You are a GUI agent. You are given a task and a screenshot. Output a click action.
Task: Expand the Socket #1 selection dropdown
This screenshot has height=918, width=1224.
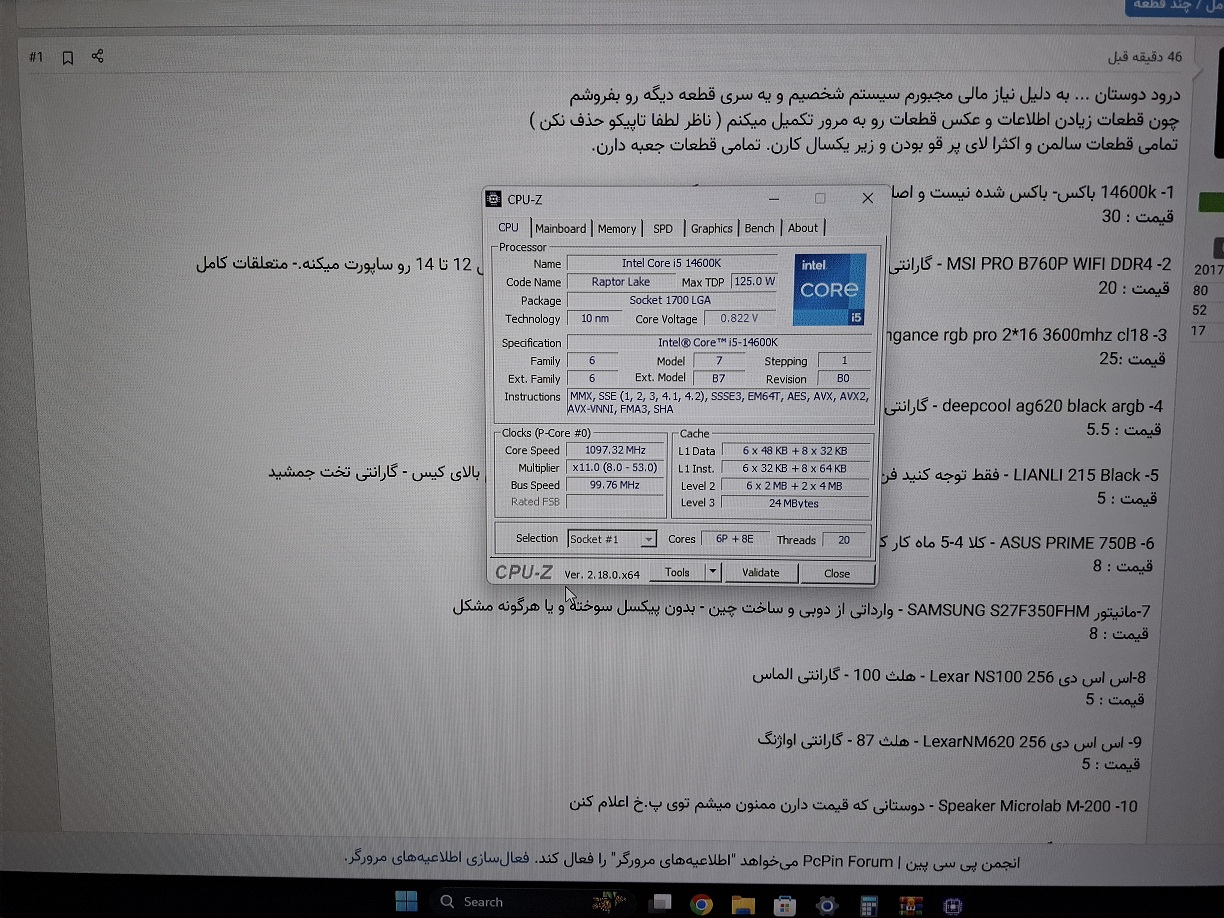click(x=648, y=540)
